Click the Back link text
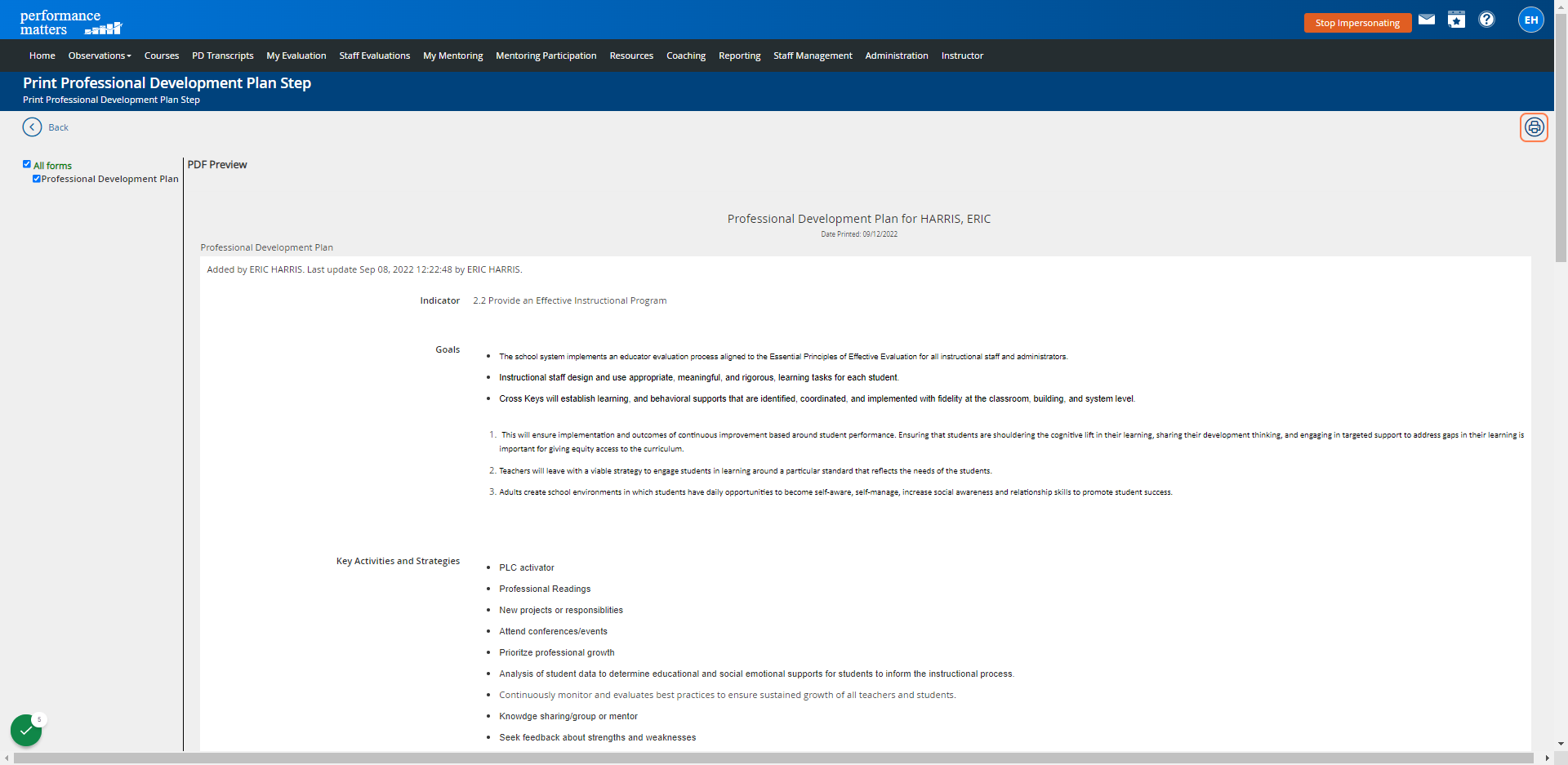Screen dimensions: 1568x765 (59, 127)
